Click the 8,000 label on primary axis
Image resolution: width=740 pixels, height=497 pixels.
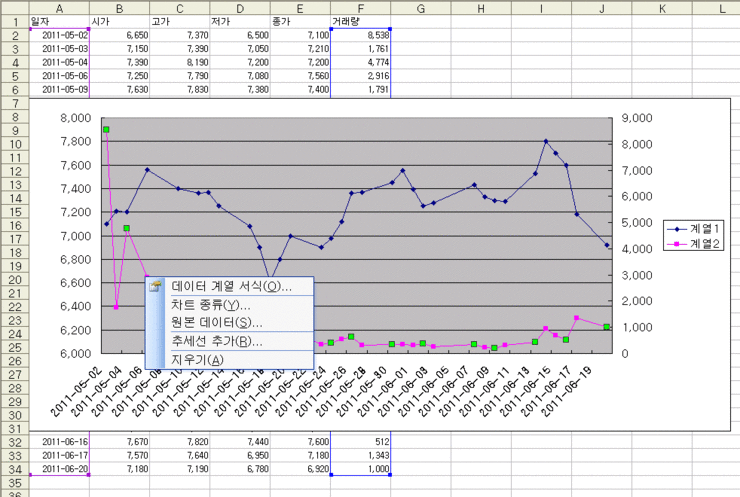pos(76,118)
